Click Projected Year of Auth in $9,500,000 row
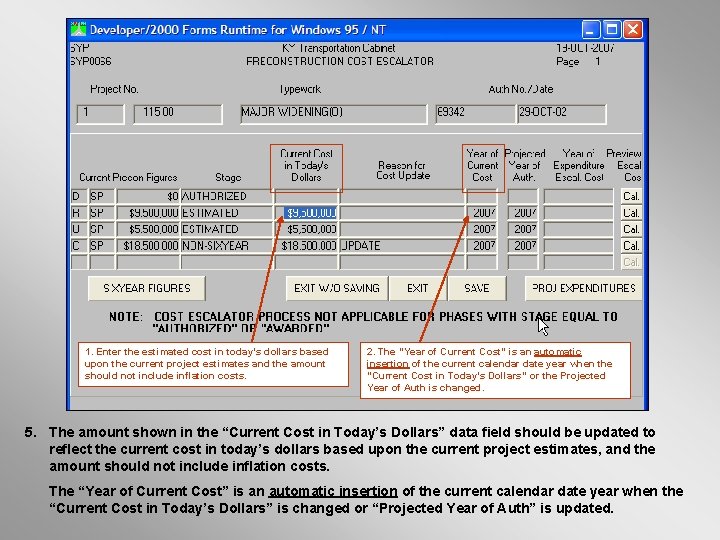Viewport: 720px width, 540px height. tap(523, 213)
